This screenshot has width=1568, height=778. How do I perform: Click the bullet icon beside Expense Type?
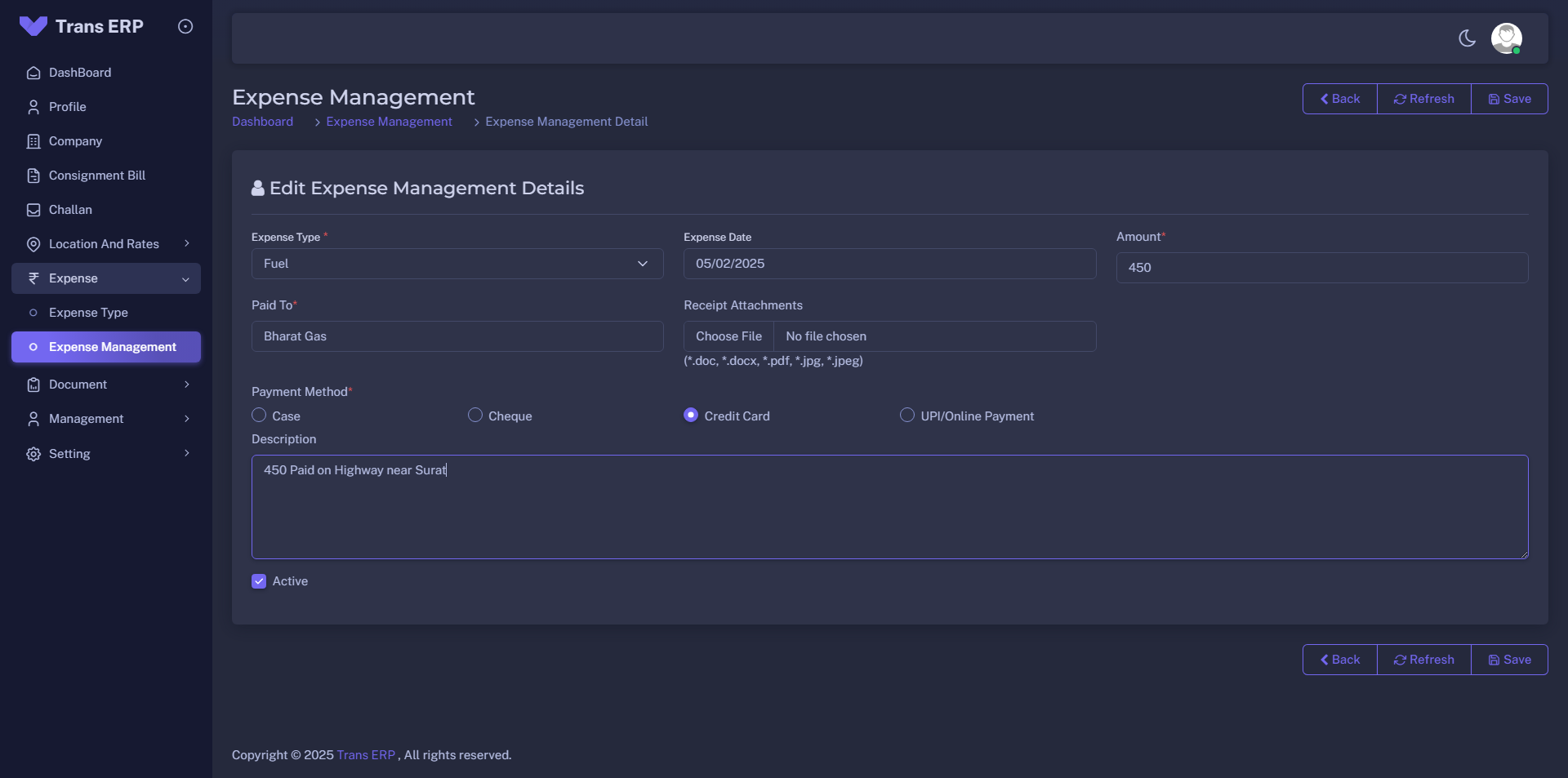(x=33, y=313)
